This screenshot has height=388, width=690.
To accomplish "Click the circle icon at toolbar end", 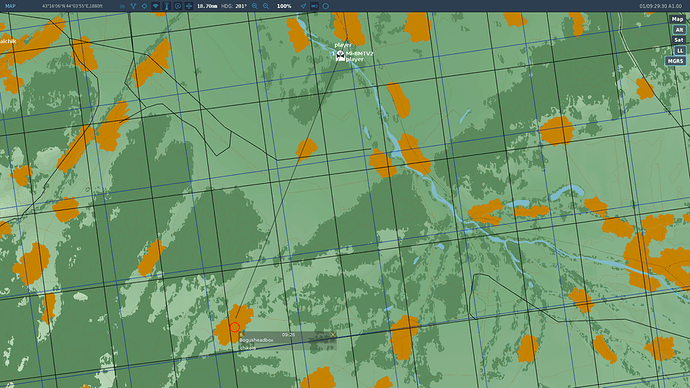I will coord(326,6).
